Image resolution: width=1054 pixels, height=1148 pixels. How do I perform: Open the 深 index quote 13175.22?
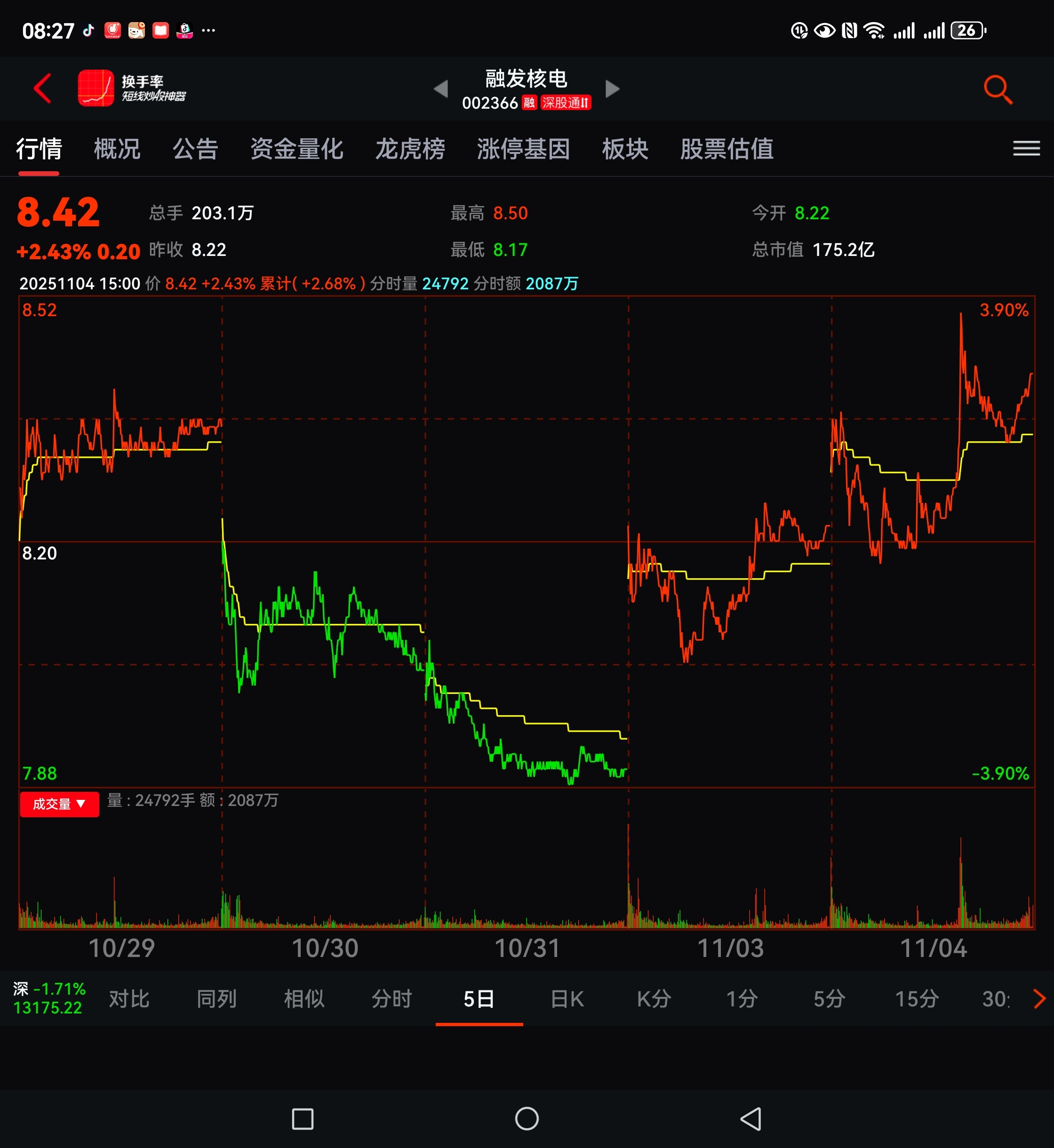coord(49,998)
